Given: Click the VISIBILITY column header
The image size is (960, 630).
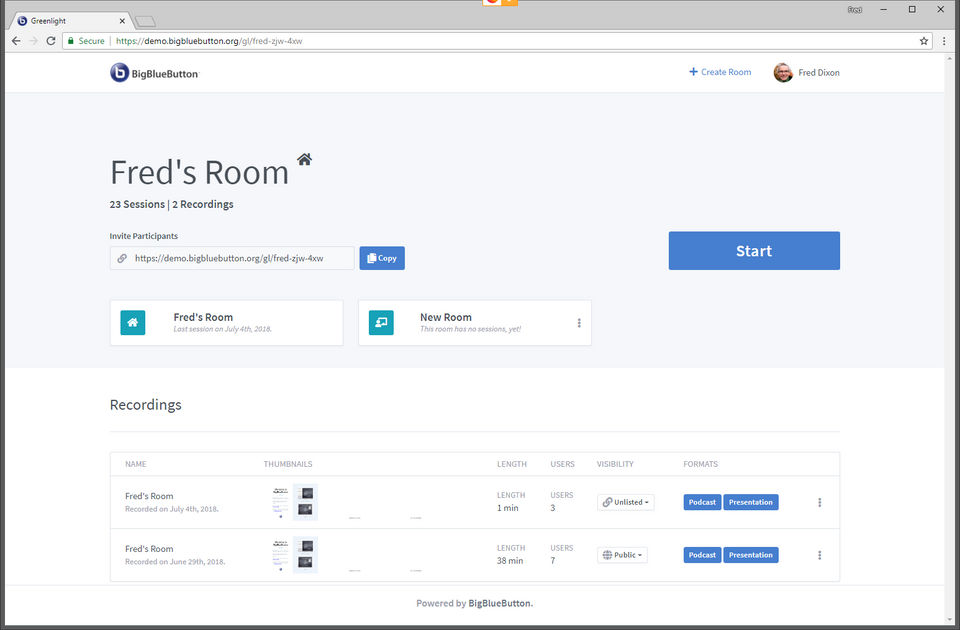Looking at the screenshot, I should coord(615,464).
